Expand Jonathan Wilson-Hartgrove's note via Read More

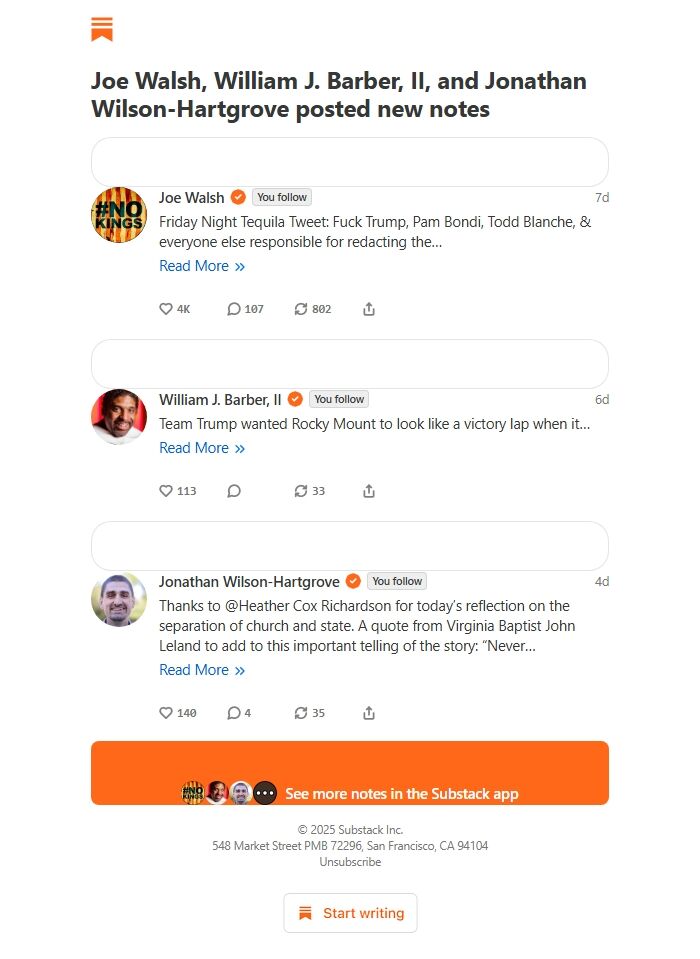201,670
